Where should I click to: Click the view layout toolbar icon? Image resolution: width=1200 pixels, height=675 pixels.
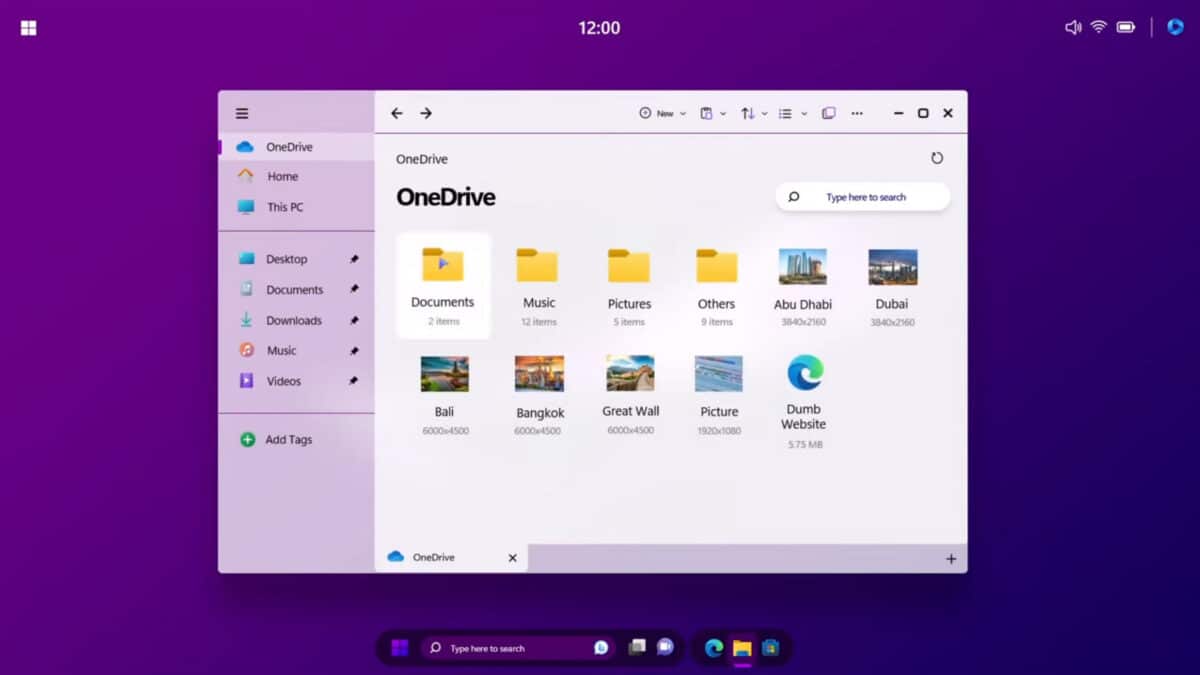point(785,113)
